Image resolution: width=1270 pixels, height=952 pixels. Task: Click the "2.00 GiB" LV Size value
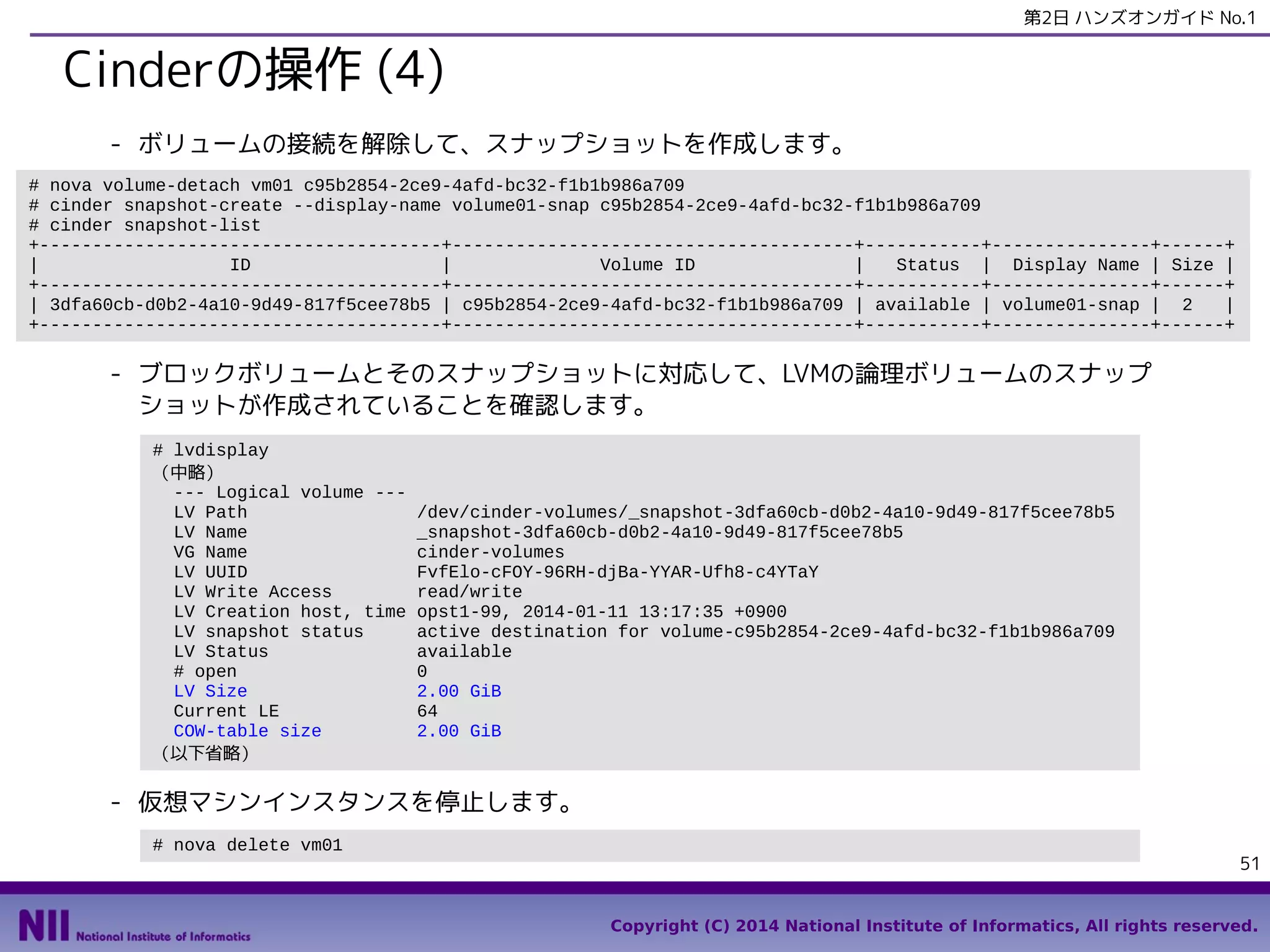click(x=459, y=691)
